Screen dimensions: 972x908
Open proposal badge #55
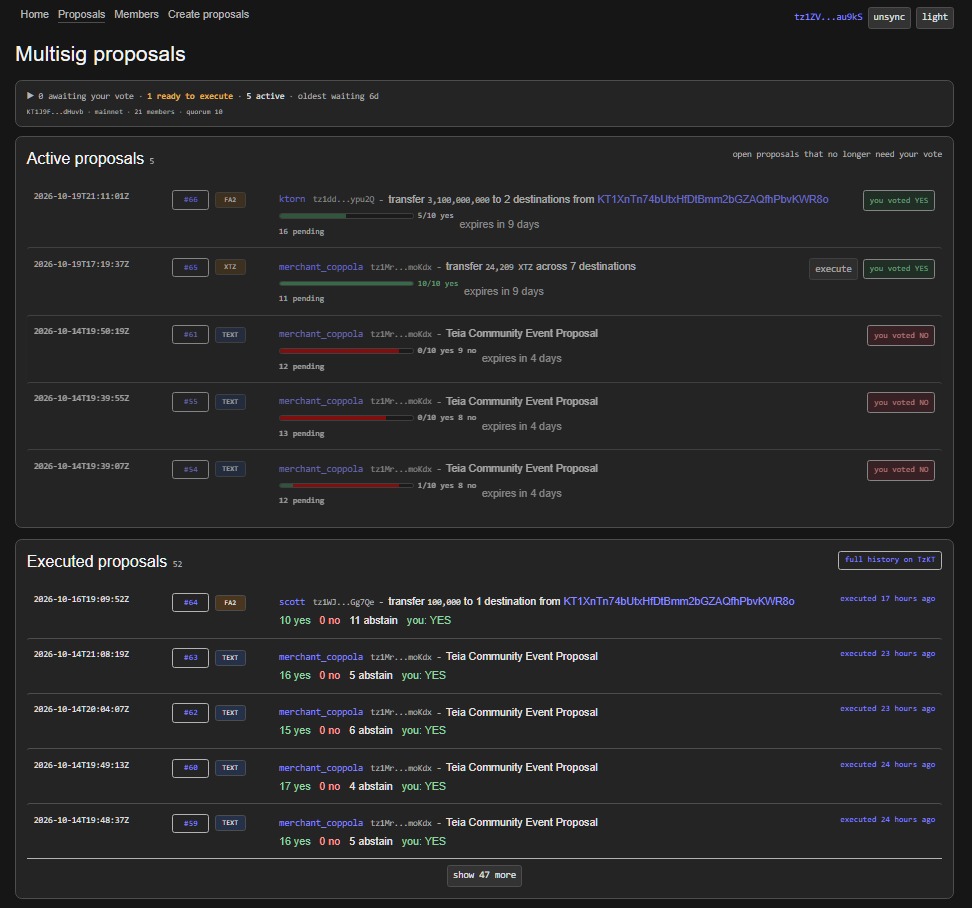coord(190,402)
